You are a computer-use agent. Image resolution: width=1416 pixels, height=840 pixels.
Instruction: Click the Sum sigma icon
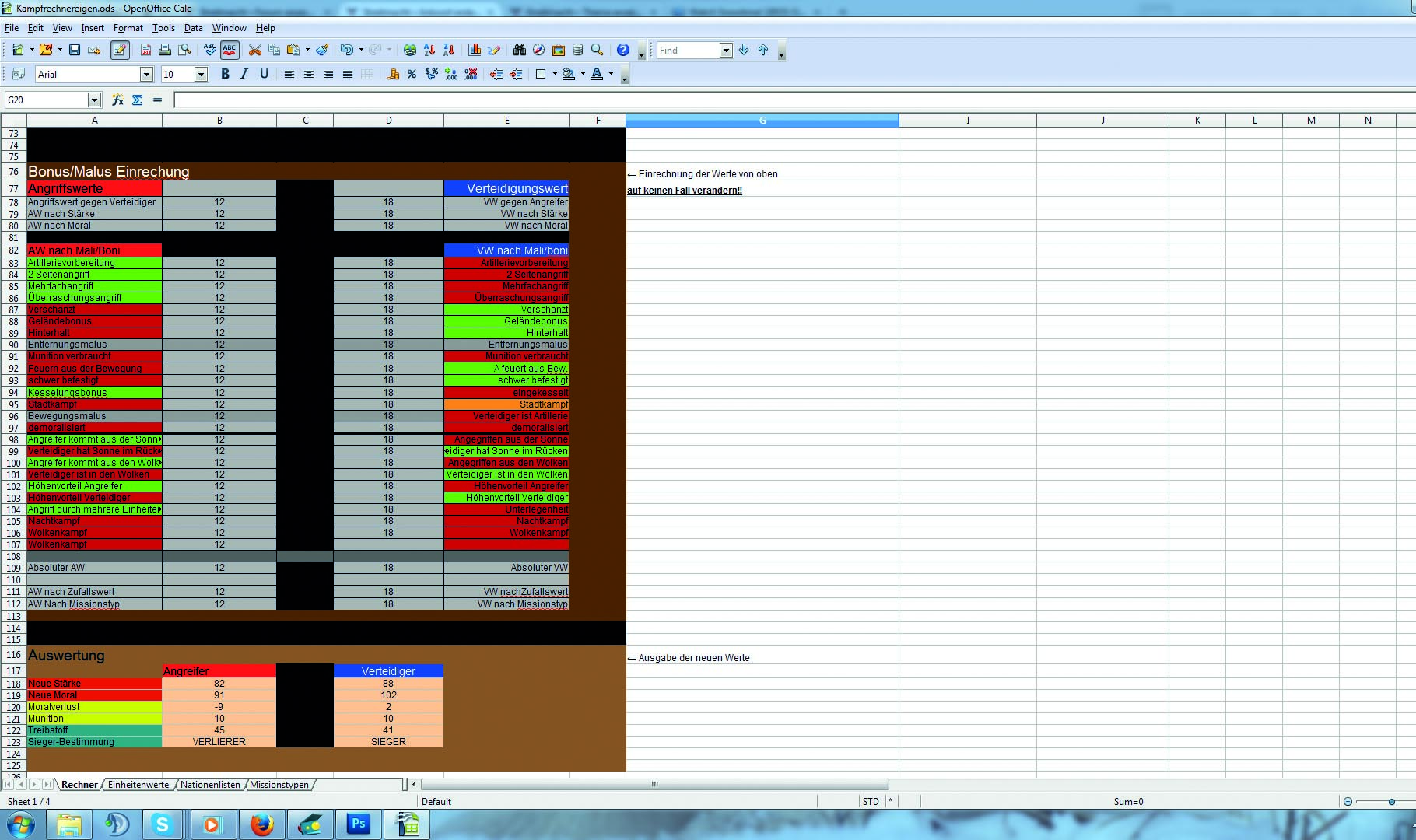pyautogui.click(x=138, y=100)
